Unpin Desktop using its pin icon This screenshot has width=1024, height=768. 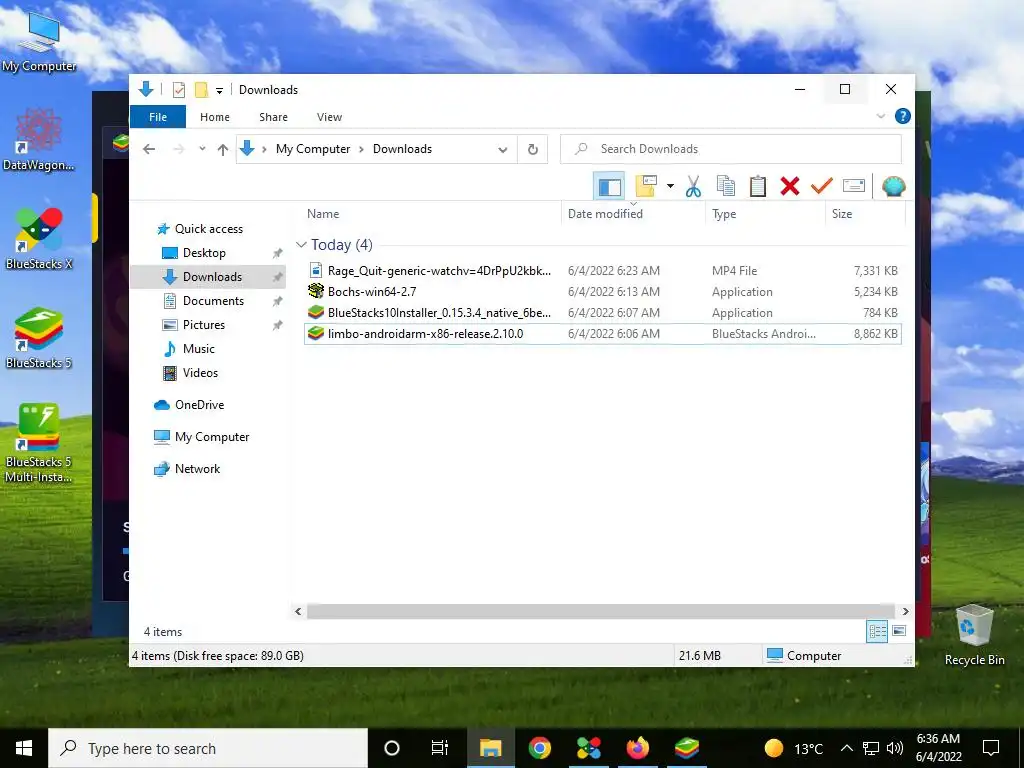278,253
